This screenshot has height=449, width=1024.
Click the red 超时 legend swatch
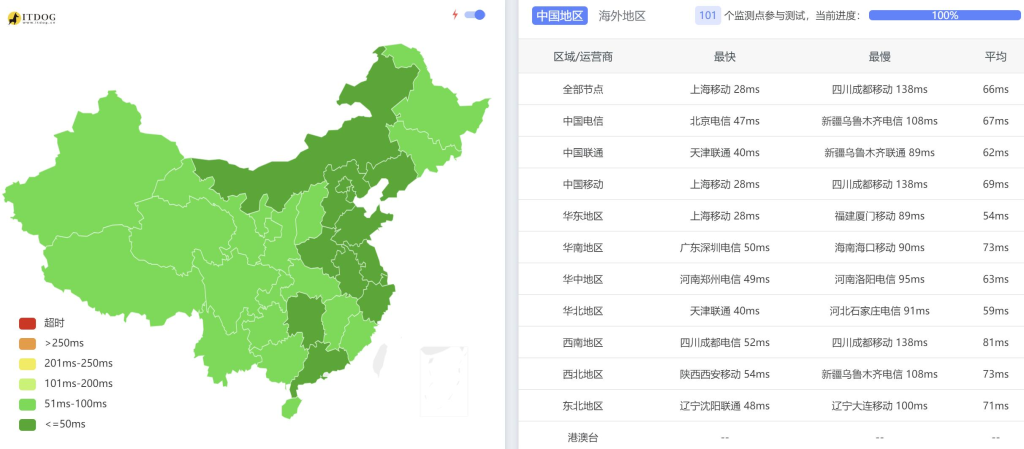pos(27,323)
